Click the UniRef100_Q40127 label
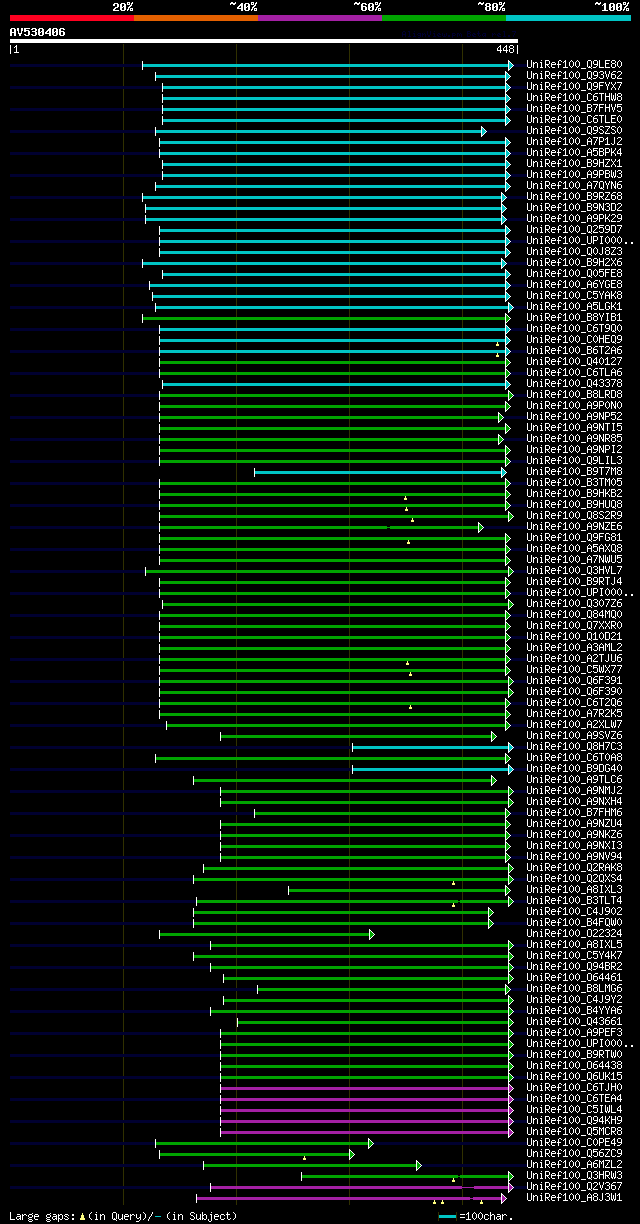 tap(574, 362)
